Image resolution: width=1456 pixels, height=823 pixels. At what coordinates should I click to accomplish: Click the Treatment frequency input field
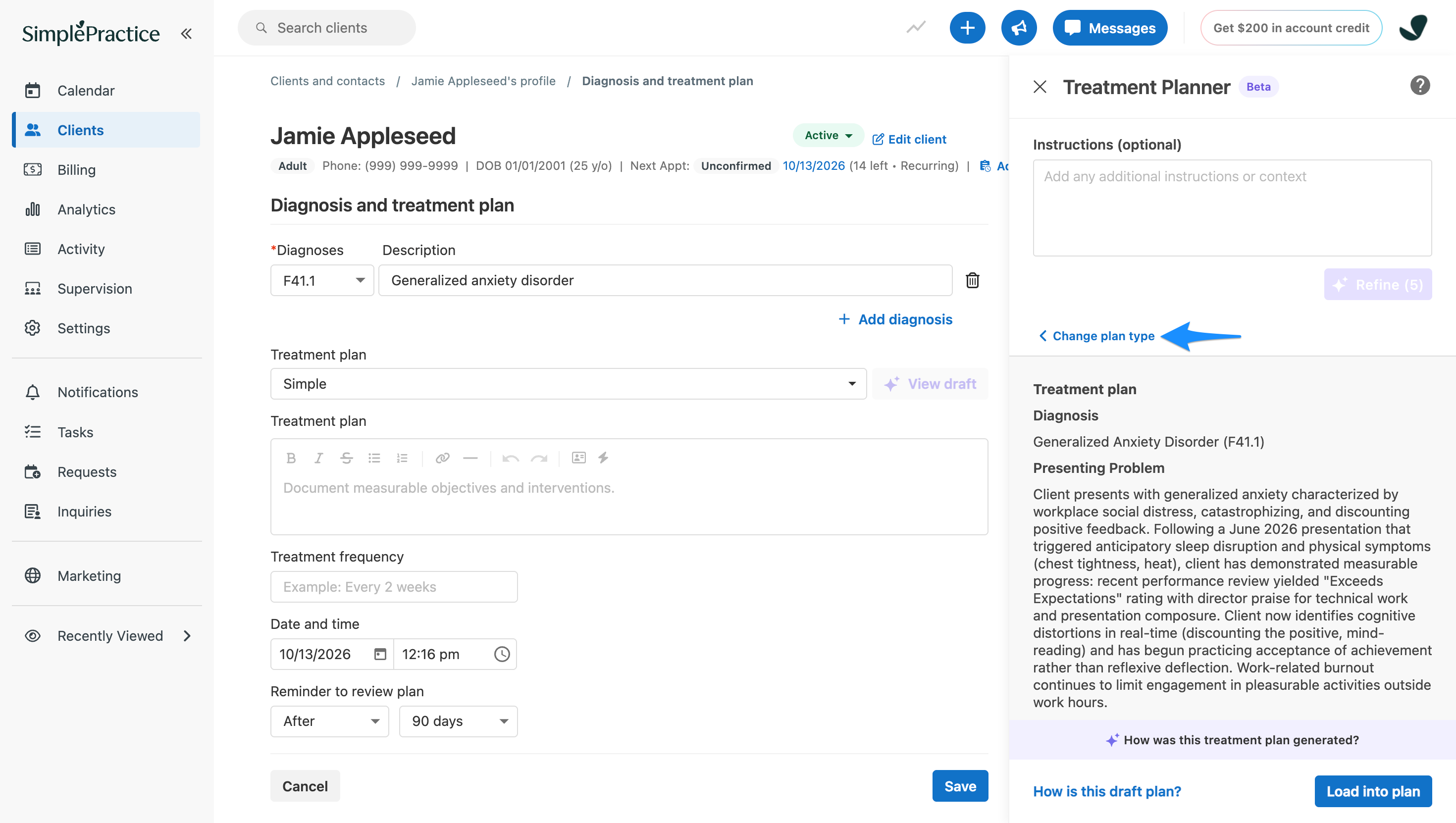(394, 587)
